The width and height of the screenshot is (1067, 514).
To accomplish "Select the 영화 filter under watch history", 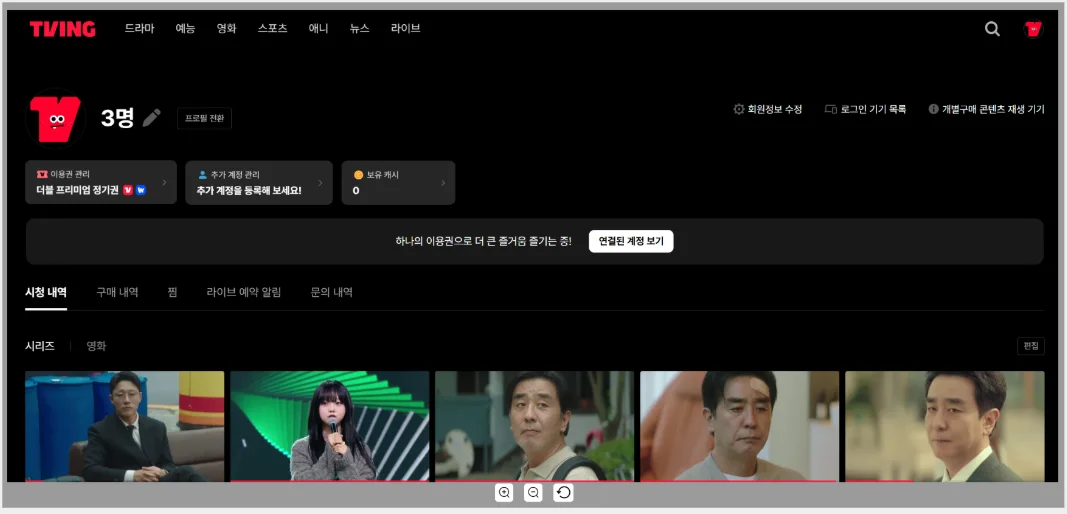I will pos(96,346).
